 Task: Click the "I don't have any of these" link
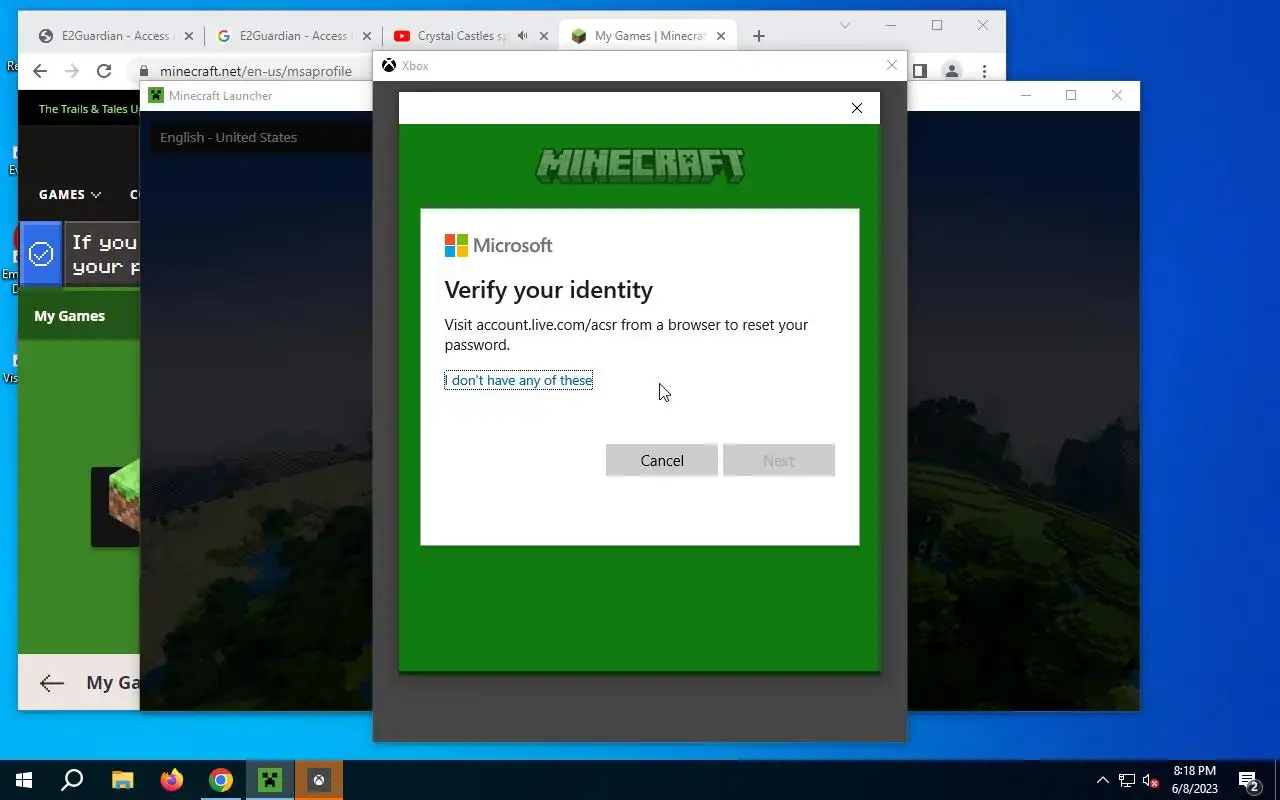click(519, 380)
